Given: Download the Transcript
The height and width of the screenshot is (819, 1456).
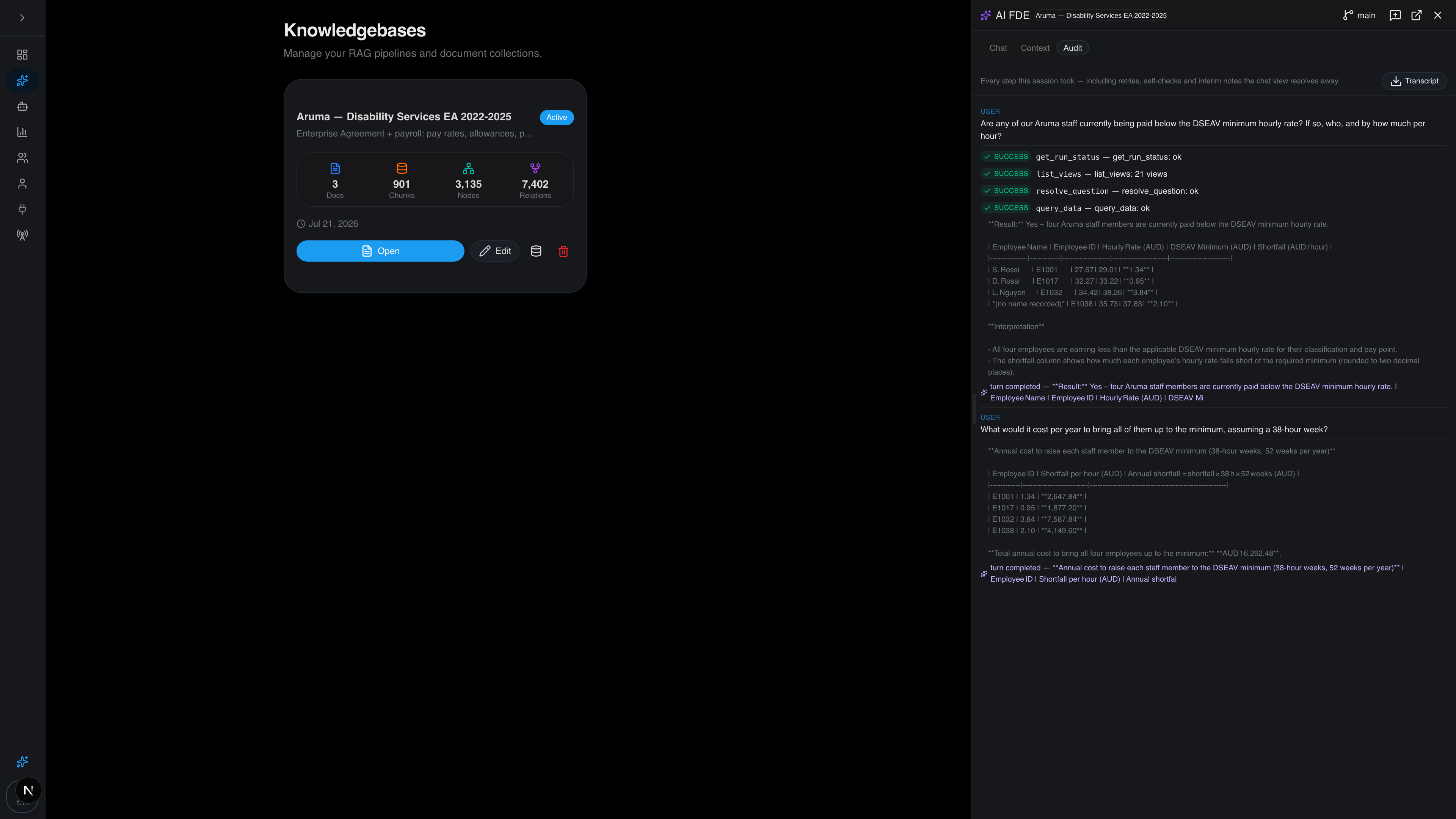Looking at the screenshot, I should (1414, 81).
